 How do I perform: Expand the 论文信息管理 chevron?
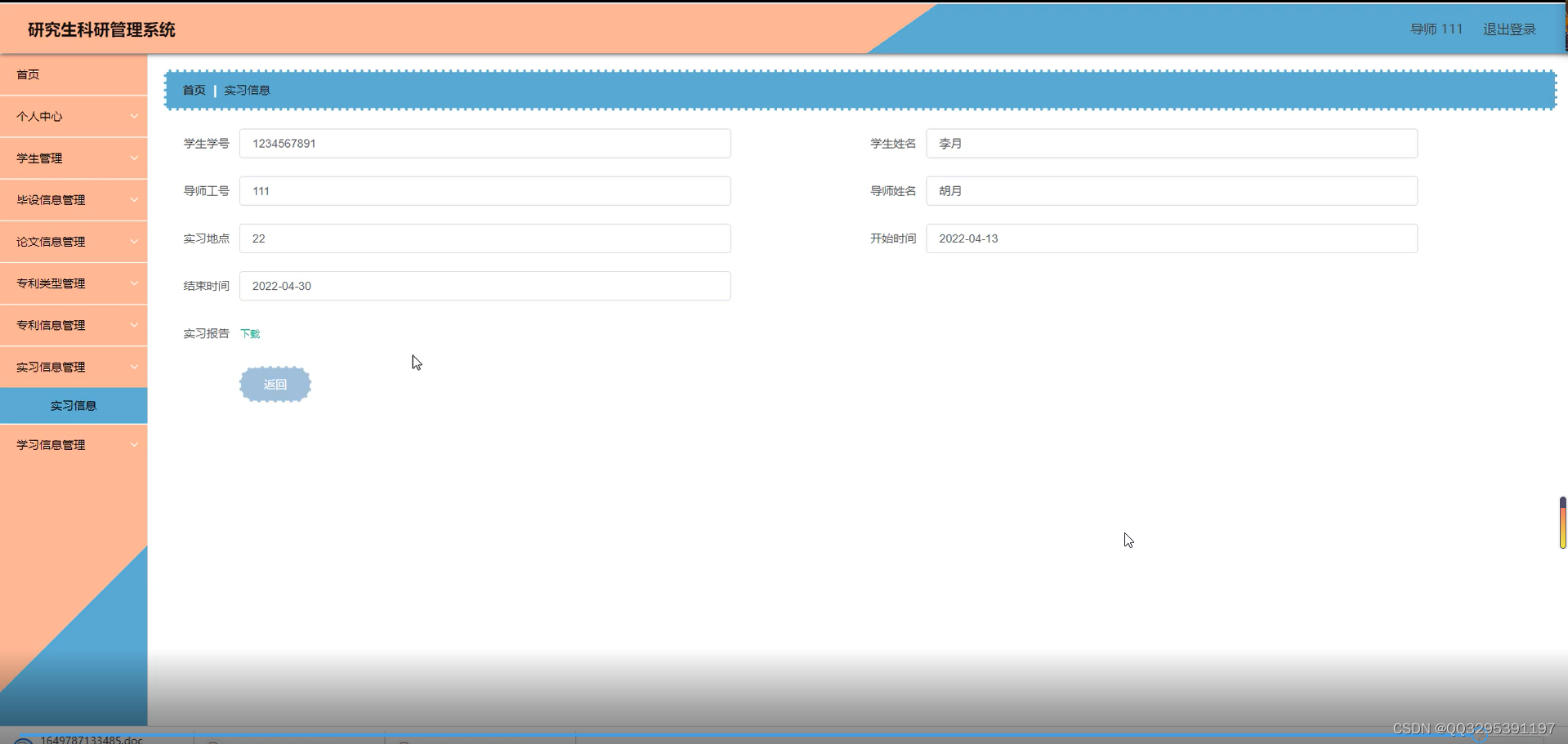(x=134, y=242)
